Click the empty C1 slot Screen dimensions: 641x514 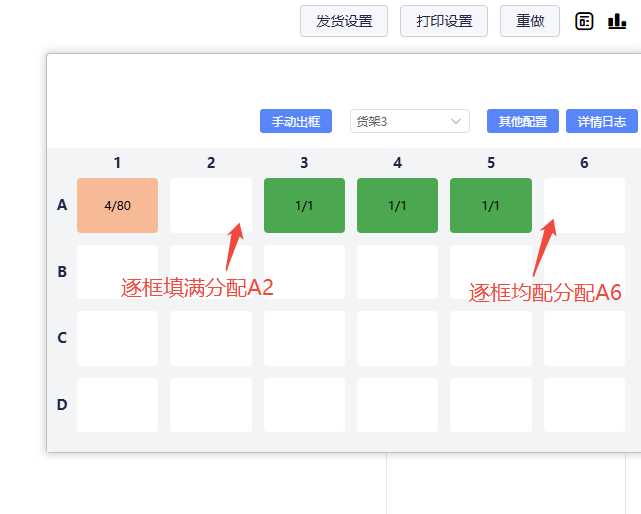[117, 338]
